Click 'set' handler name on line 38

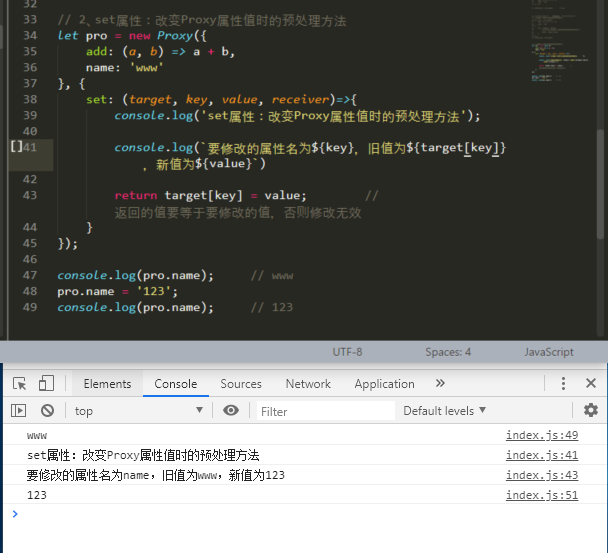tap(97, 99)
